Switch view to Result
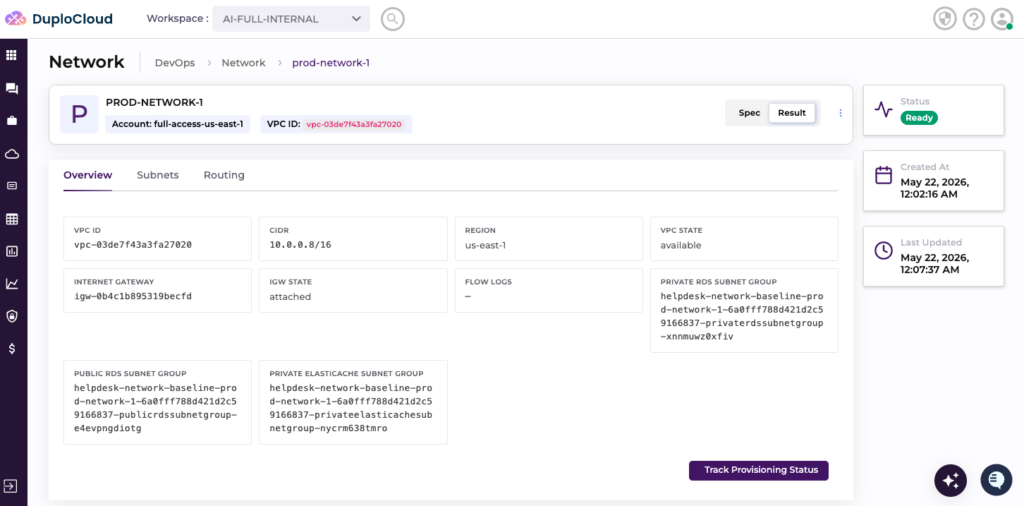Image resolution: width=1024 pixels, height=506 pixels. click(792, 113)
